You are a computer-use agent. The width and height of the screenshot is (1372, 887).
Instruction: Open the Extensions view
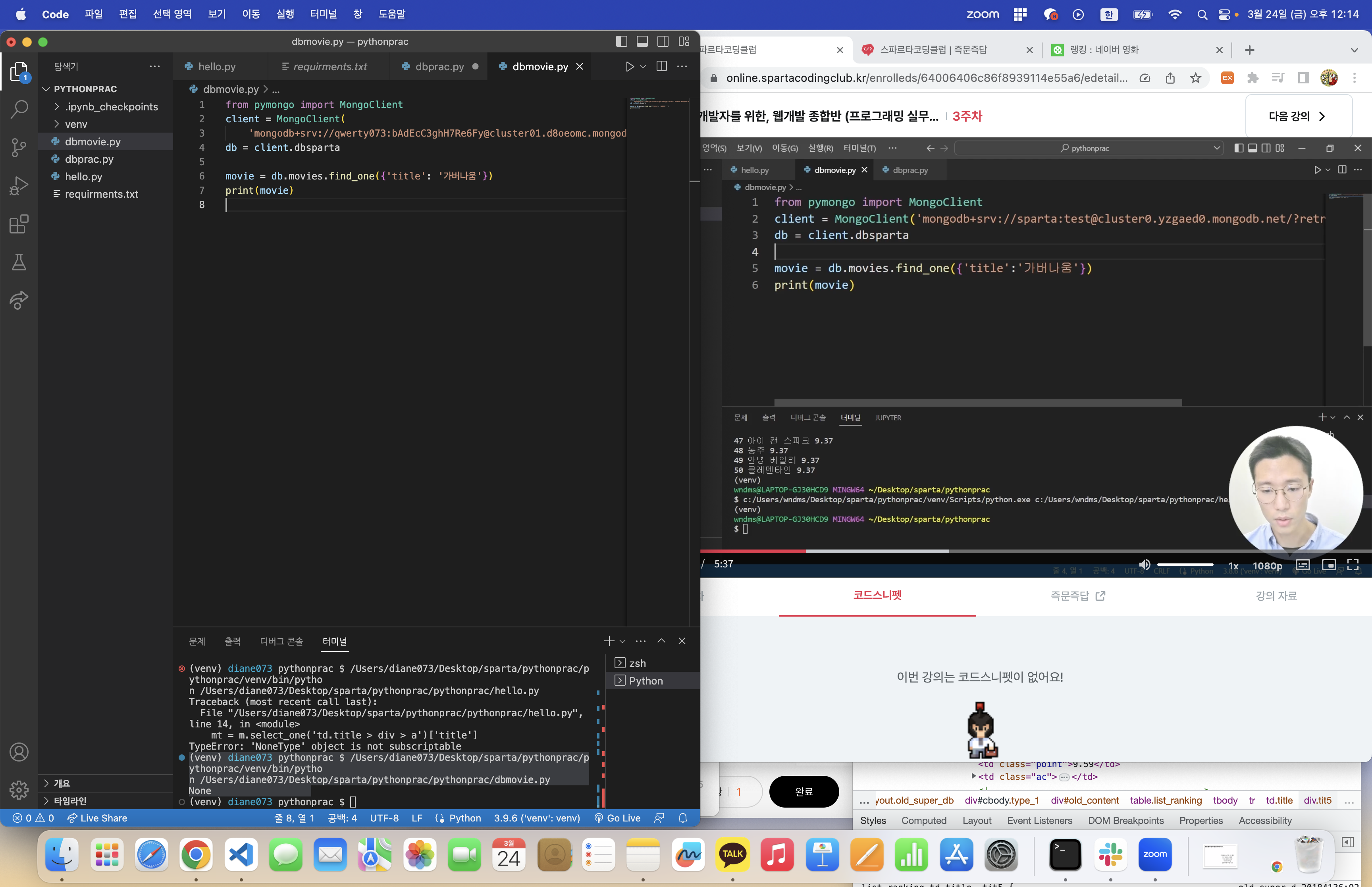click(19, 224)
